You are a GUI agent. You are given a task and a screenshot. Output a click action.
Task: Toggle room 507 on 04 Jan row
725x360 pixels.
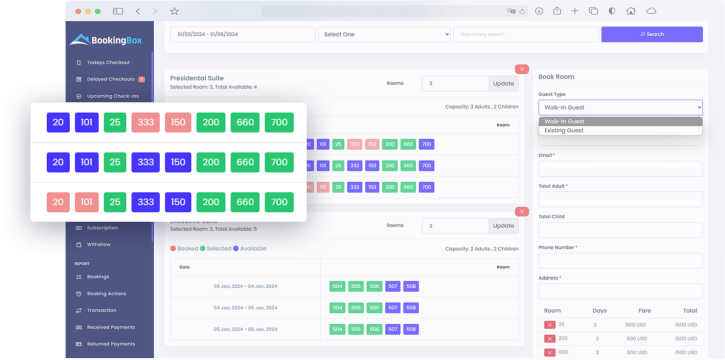tap(393, 308)
